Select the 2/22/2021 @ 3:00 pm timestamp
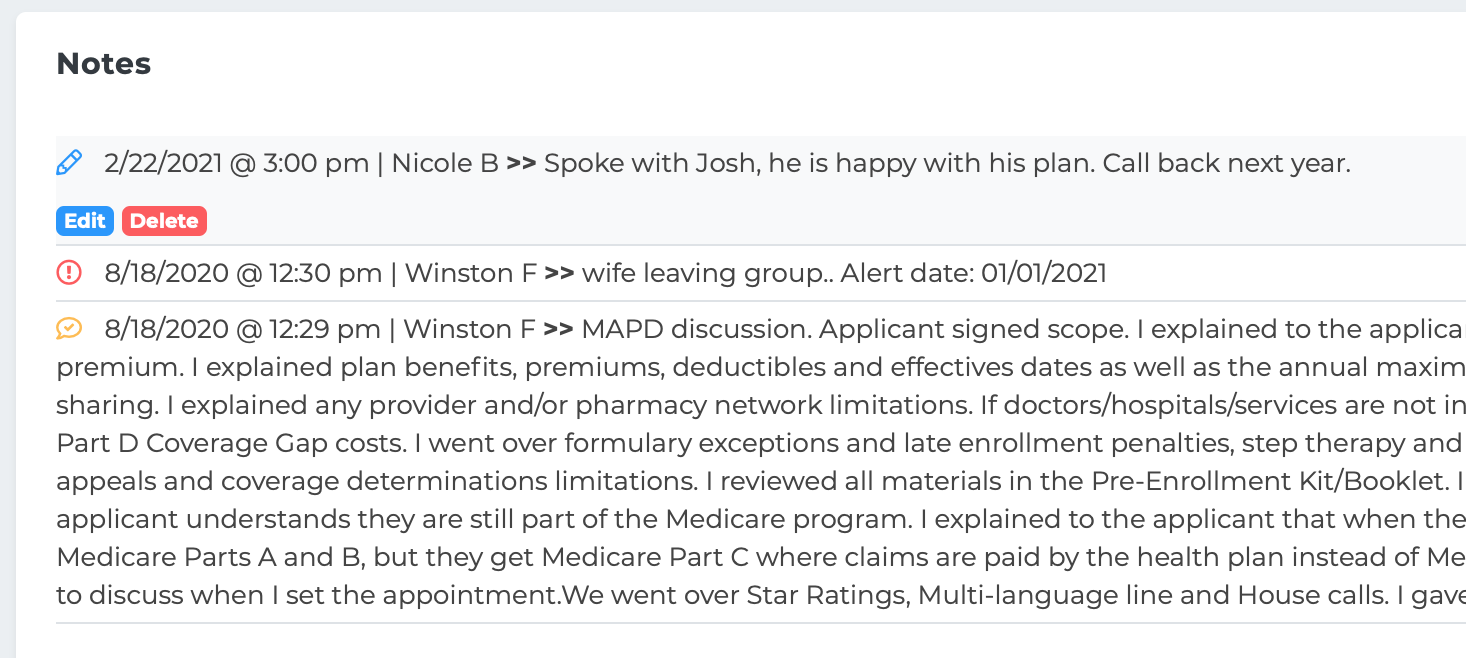Screen dimensions: 1466x658 pyautogui.click(x=237, y=163)
